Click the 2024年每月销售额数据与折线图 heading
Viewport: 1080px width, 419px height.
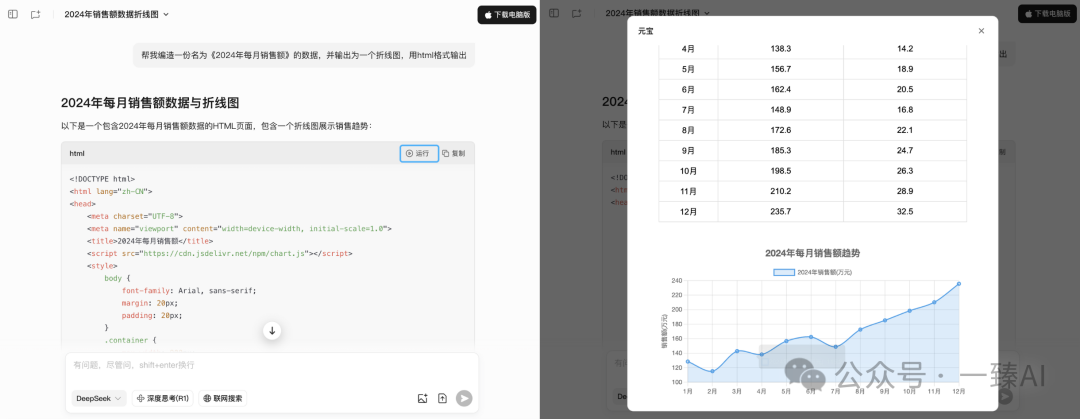(150, 103)
